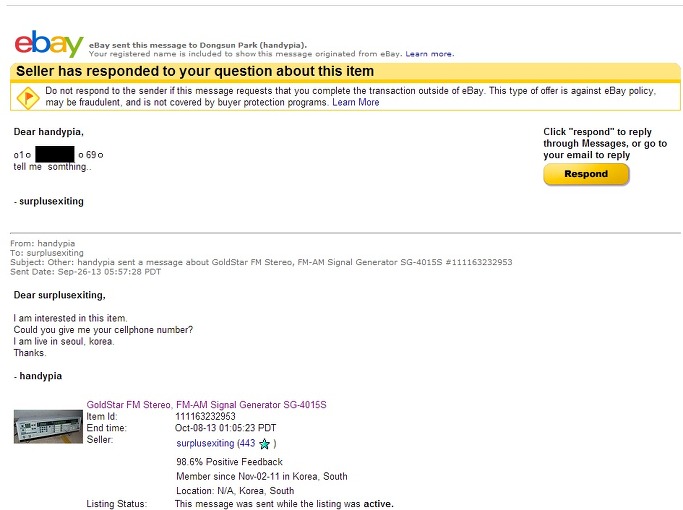Click the 'Do not respond to the sender' warning text
Viewport: 683px width, 510px height.
point(350,97)
